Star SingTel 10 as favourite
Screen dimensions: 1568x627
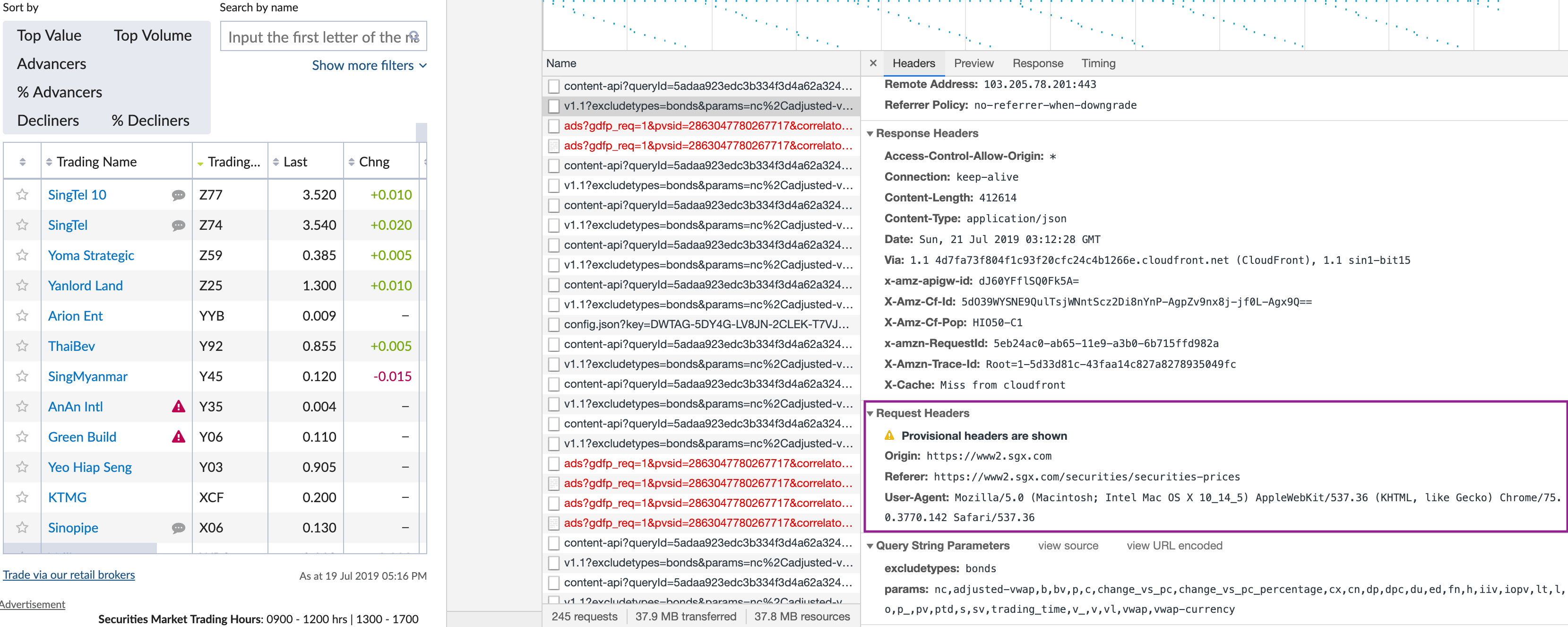click(x=23, y=195)
